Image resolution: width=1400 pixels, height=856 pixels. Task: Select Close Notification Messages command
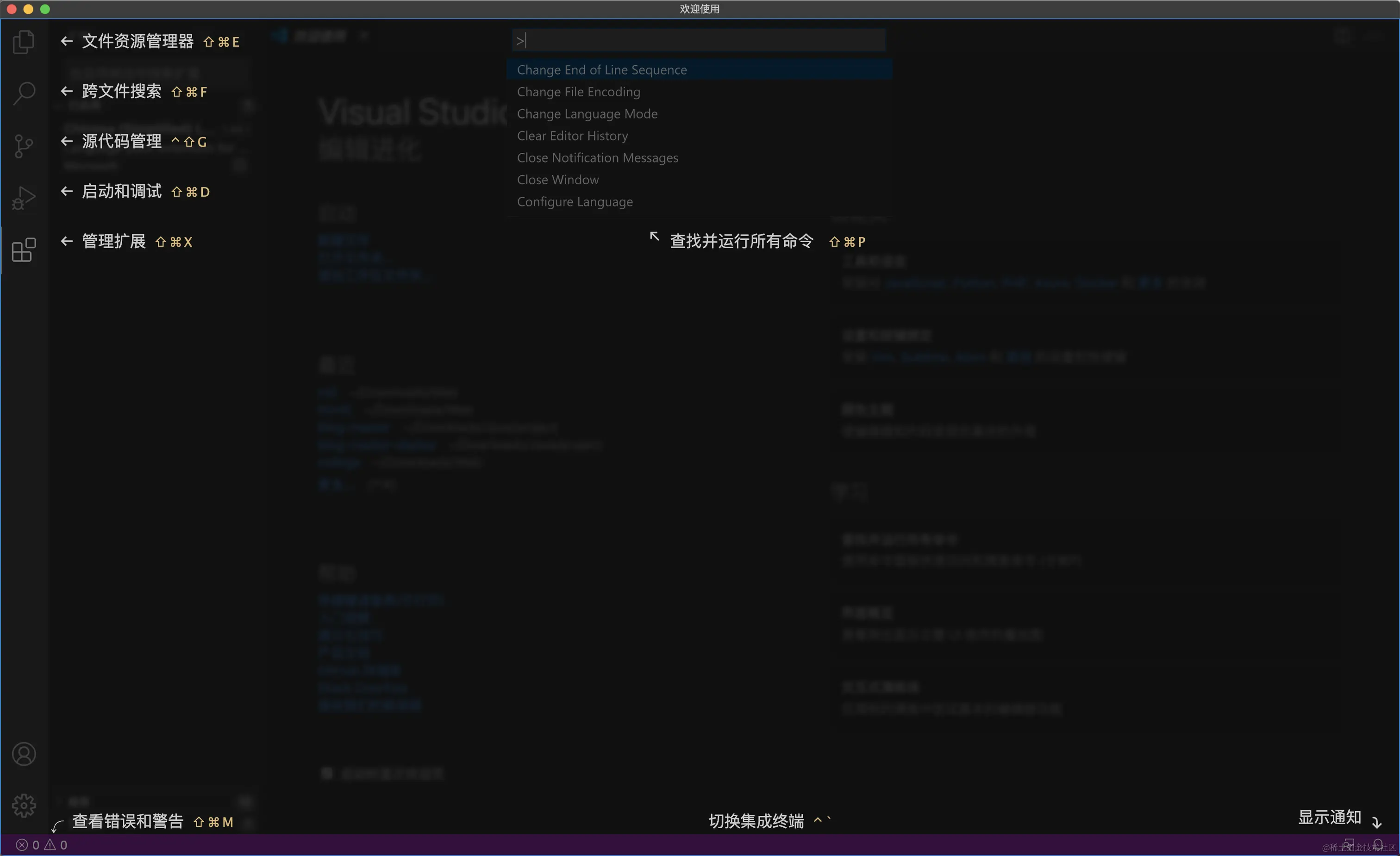[597, 158]
